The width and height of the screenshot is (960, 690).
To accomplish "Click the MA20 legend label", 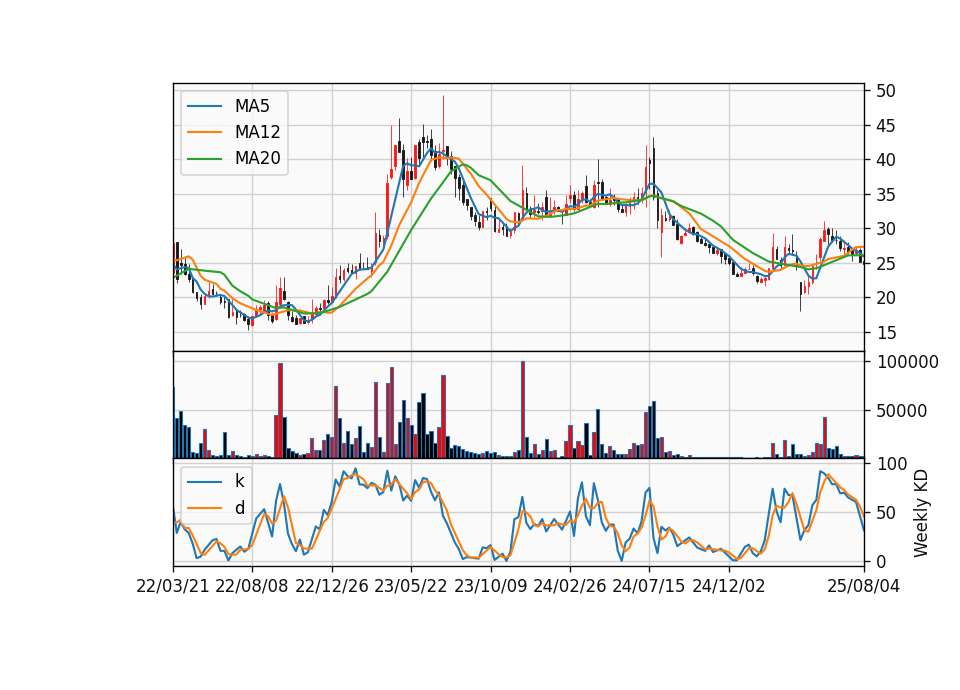I will 257,158.
